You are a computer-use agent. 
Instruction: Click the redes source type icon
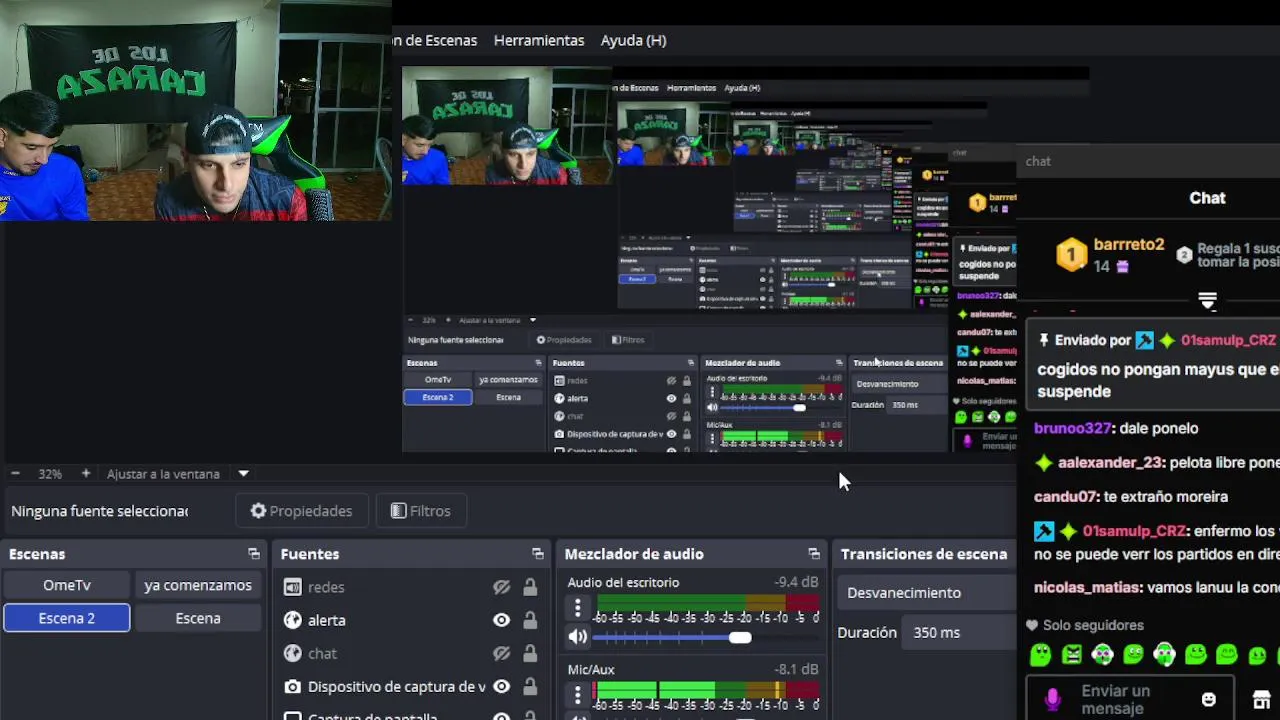(x=292, y=587)
